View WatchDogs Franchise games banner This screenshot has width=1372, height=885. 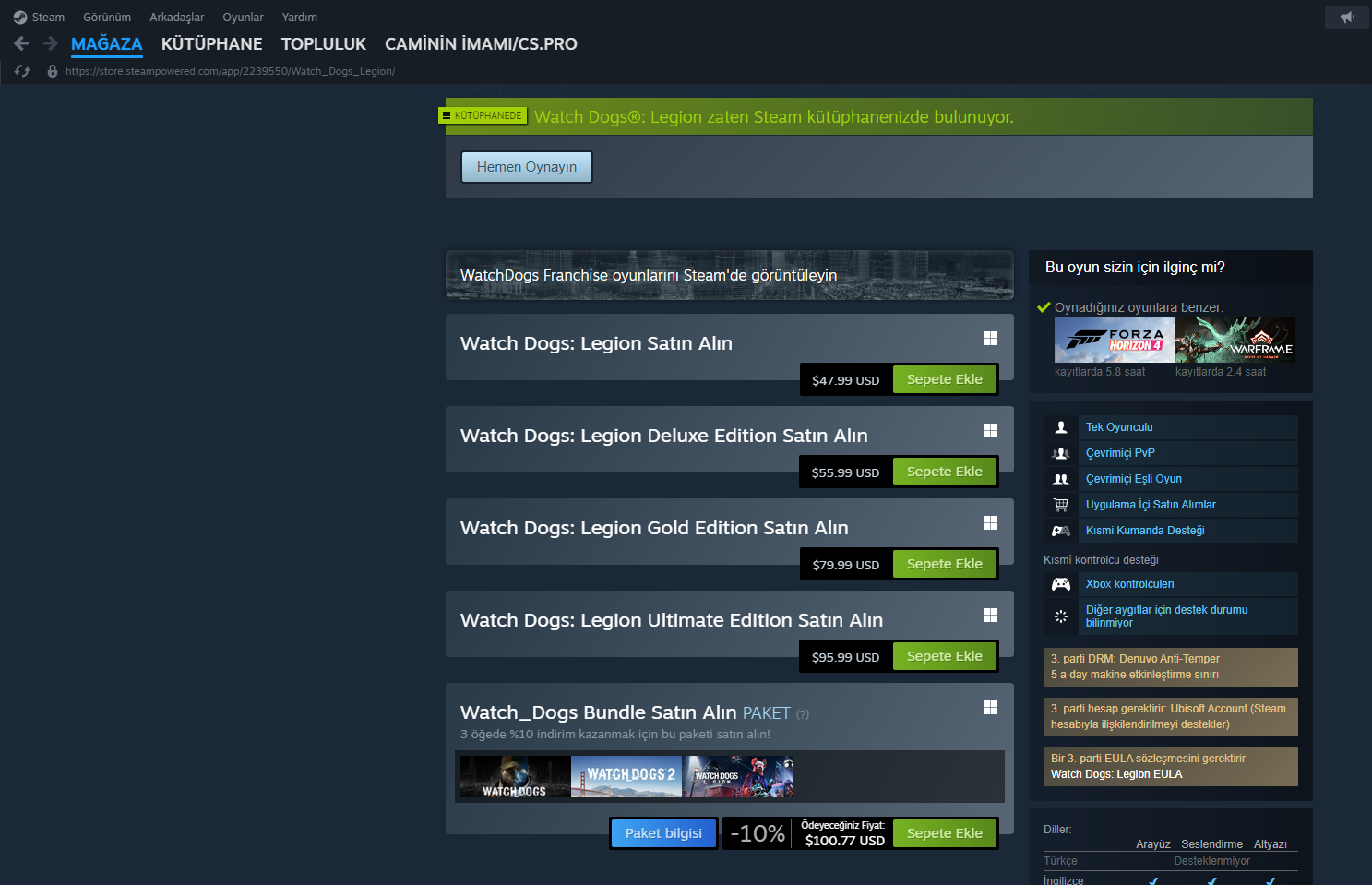pos(730,275)
